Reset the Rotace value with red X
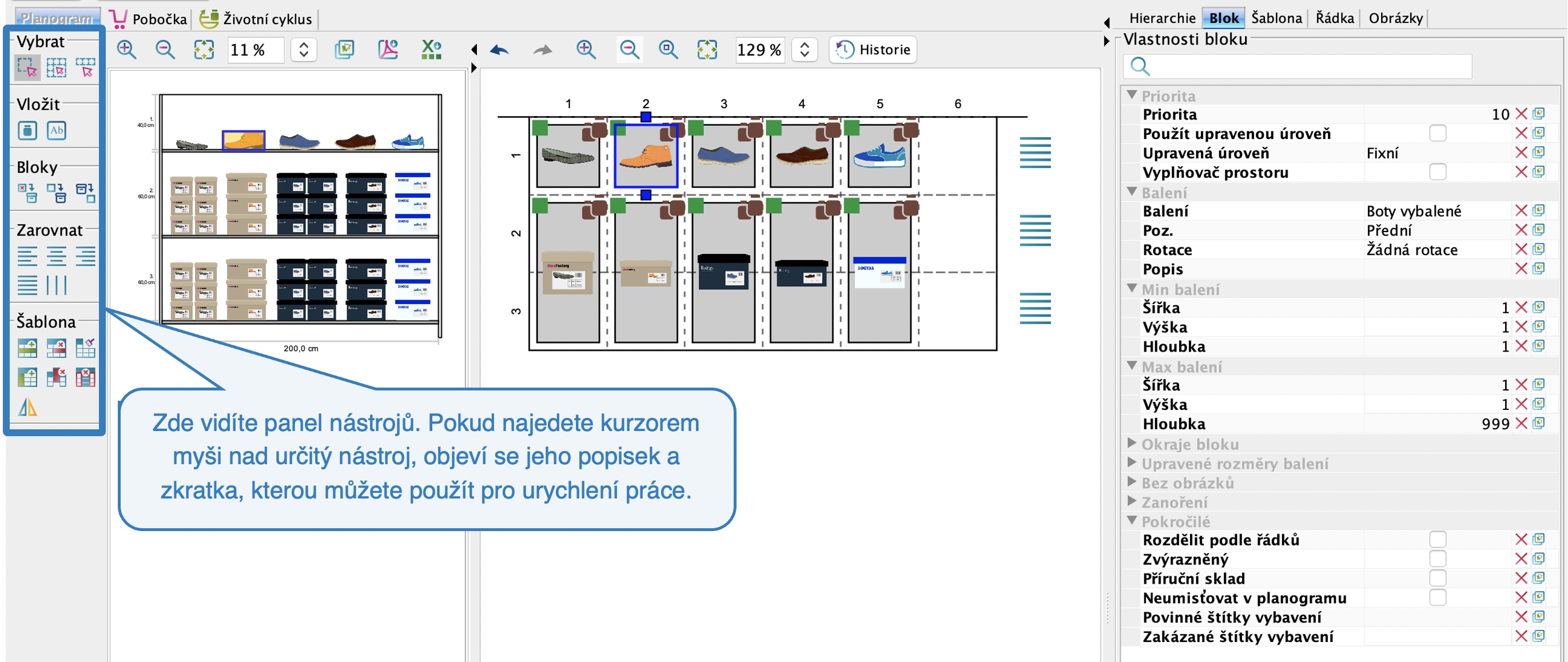Screen dimensions: 1568x662 1521,249
